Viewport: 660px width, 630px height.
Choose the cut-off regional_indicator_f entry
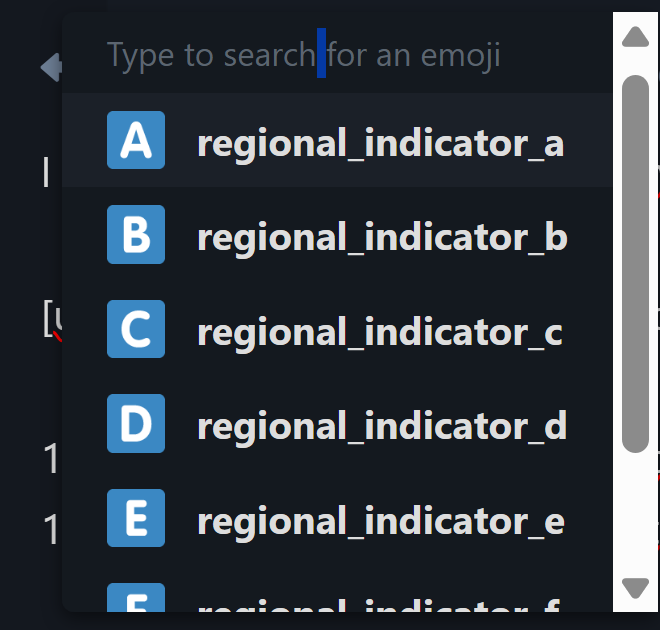(380, 603)
